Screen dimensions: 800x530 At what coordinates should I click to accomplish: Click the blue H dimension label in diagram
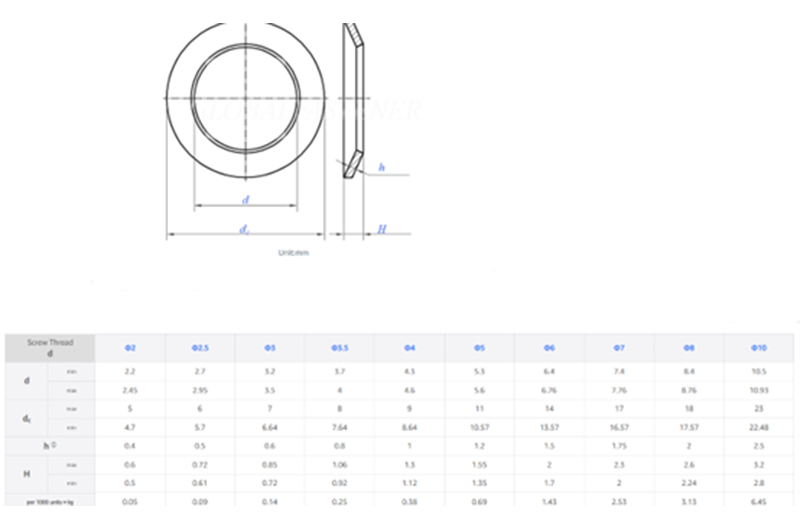pos(381,229)
